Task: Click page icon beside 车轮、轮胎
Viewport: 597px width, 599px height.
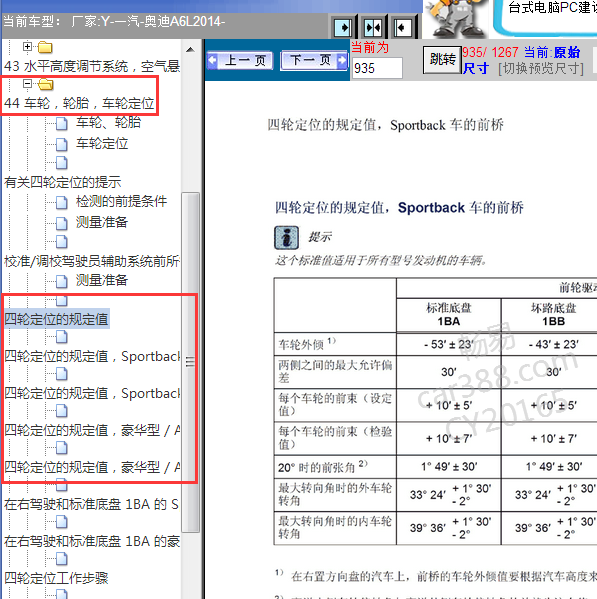Action: (61, 123)
